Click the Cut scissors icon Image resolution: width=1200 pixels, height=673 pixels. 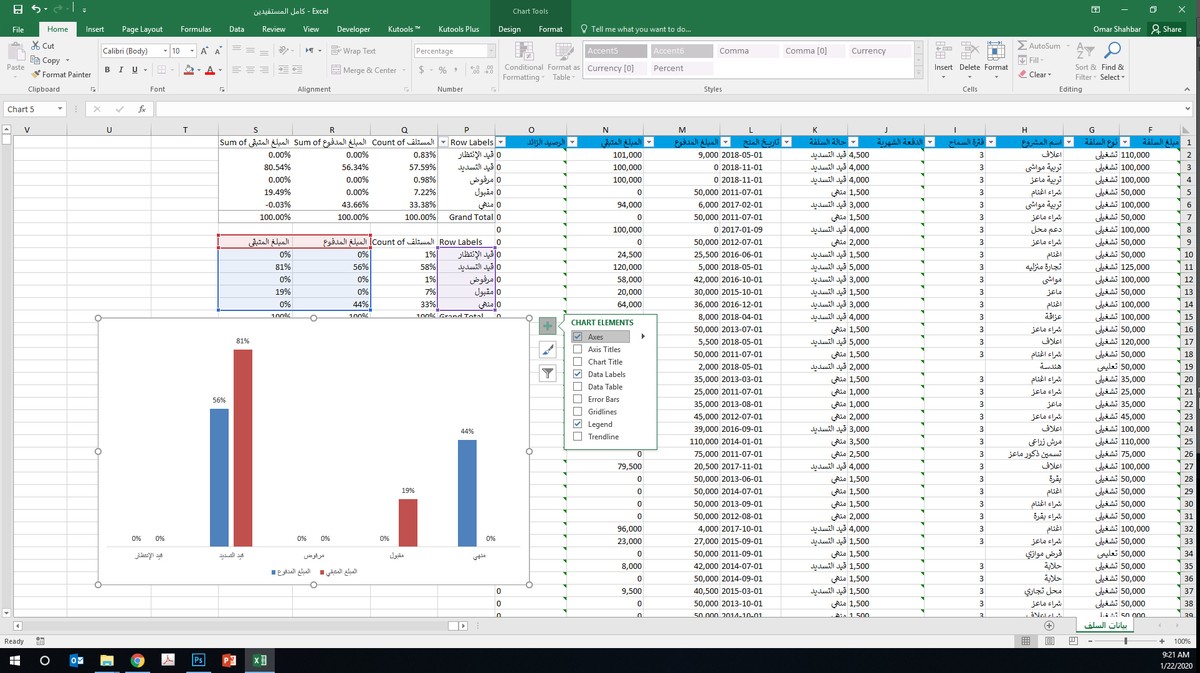[x=36, y=46]
